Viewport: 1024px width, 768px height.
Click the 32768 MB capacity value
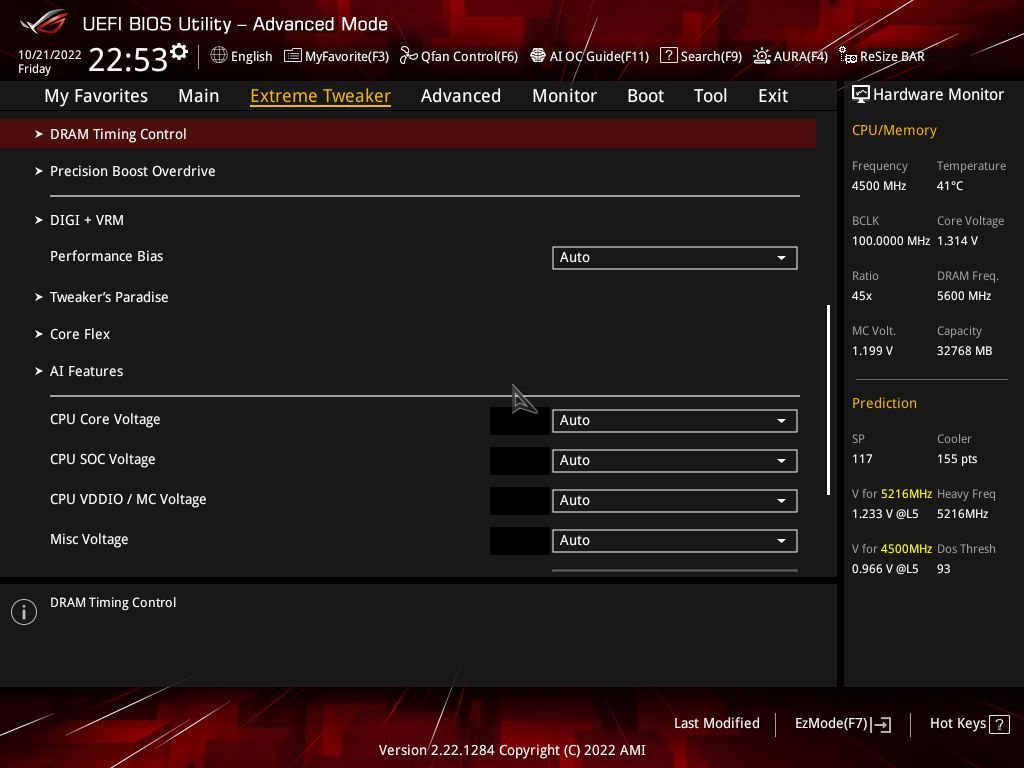point(965,351)
